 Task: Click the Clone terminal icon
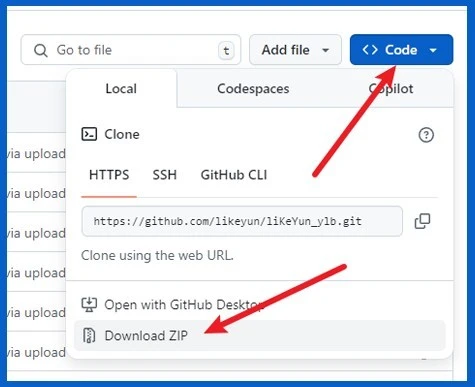89,134
